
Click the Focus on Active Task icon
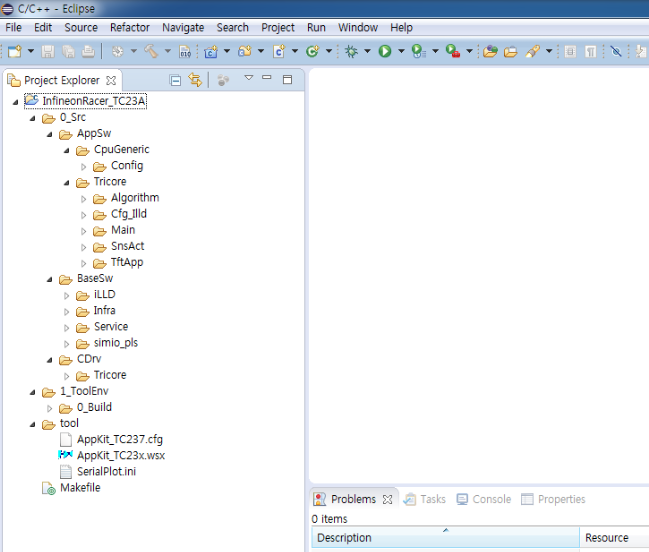(223, 80)
